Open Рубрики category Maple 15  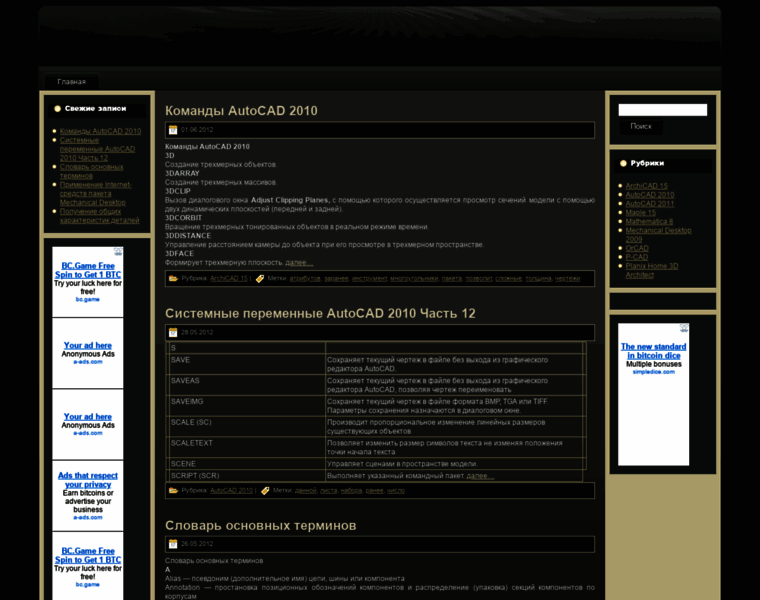click(640, 212)
